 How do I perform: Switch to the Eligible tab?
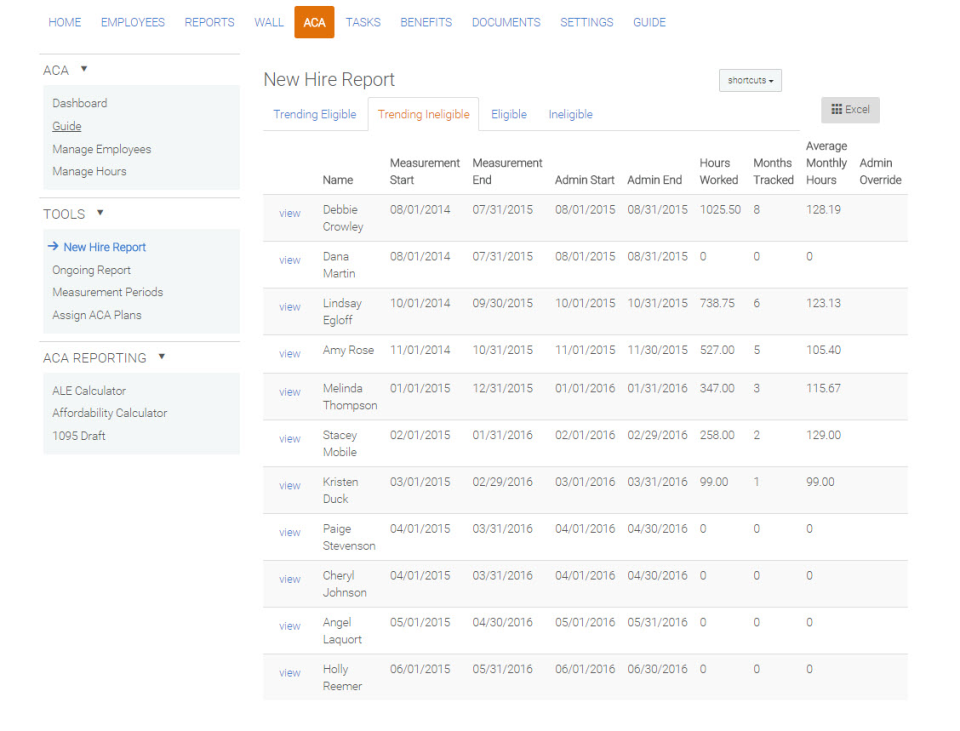pyautogui.click(x=509, y=114)
